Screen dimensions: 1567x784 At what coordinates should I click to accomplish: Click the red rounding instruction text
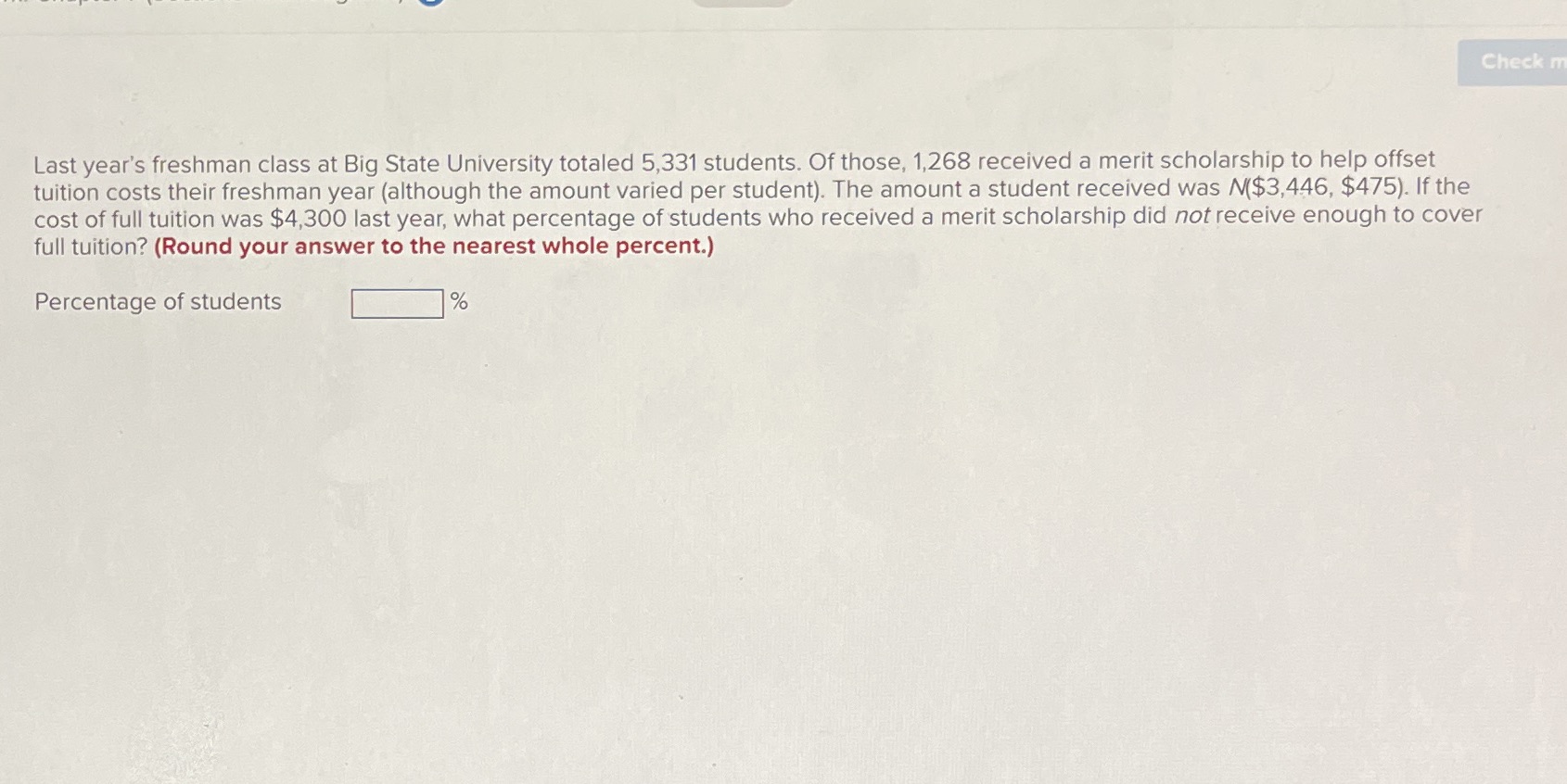coord(434,246)
